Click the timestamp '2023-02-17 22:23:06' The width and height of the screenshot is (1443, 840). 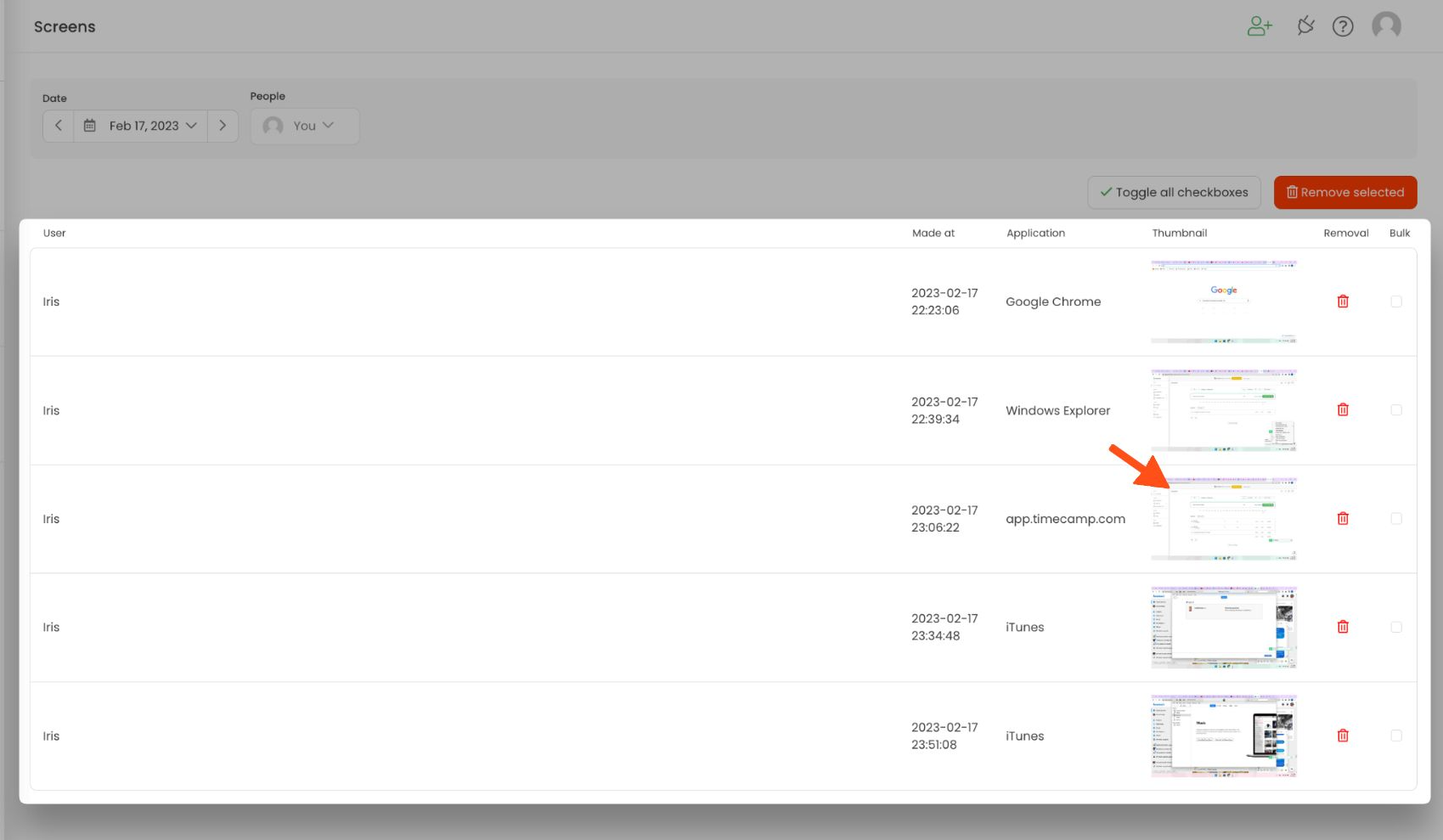click(944, 302)
